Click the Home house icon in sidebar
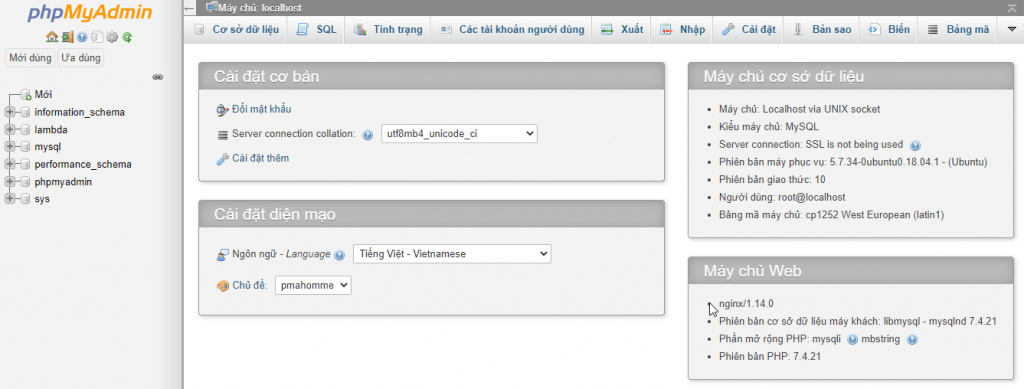 [x=52, y=37]
